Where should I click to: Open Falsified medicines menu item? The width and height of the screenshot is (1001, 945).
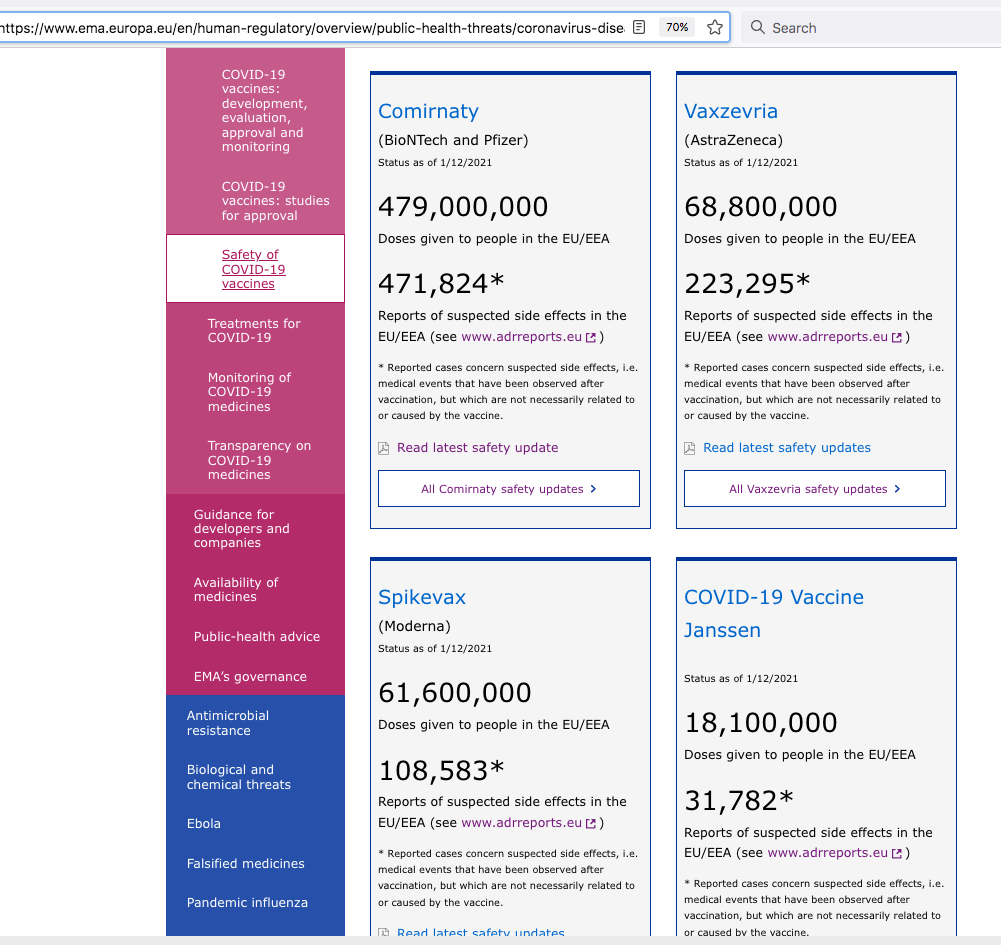tap(246, 863)
